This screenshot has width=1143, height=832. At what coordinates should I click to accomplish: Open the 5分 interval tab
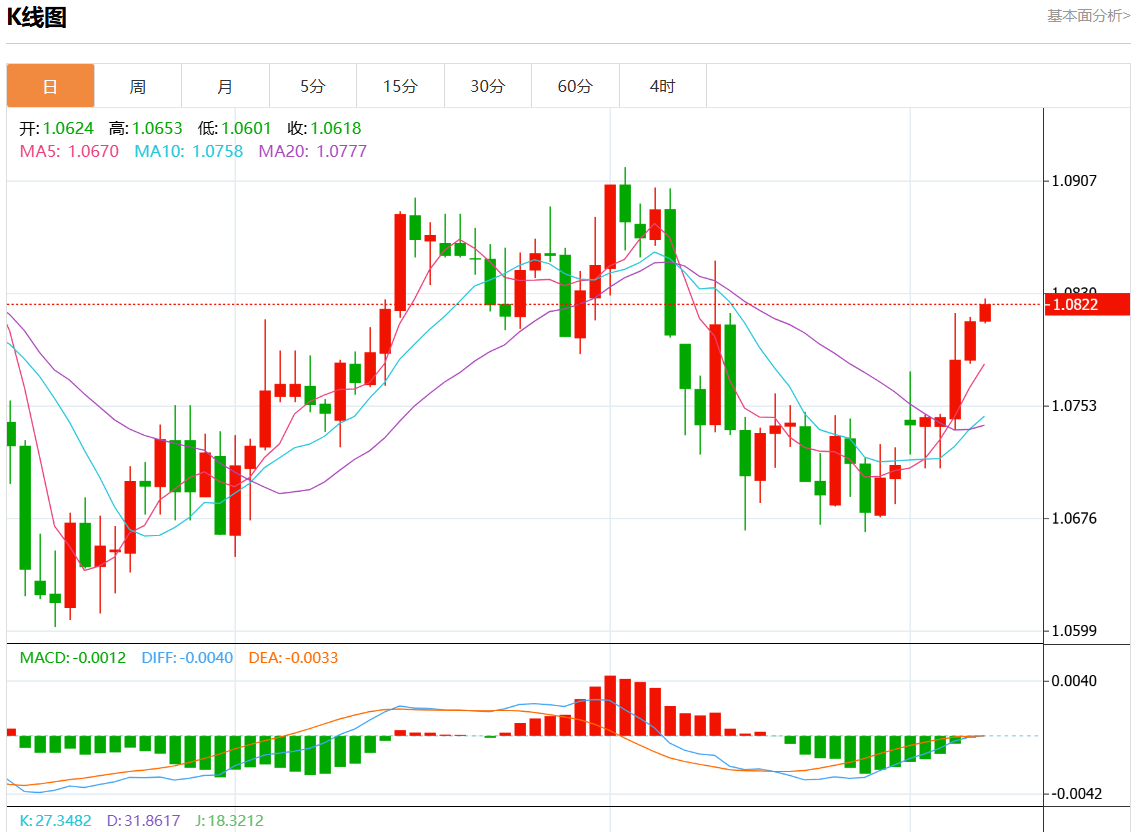(x=313, y=86)
